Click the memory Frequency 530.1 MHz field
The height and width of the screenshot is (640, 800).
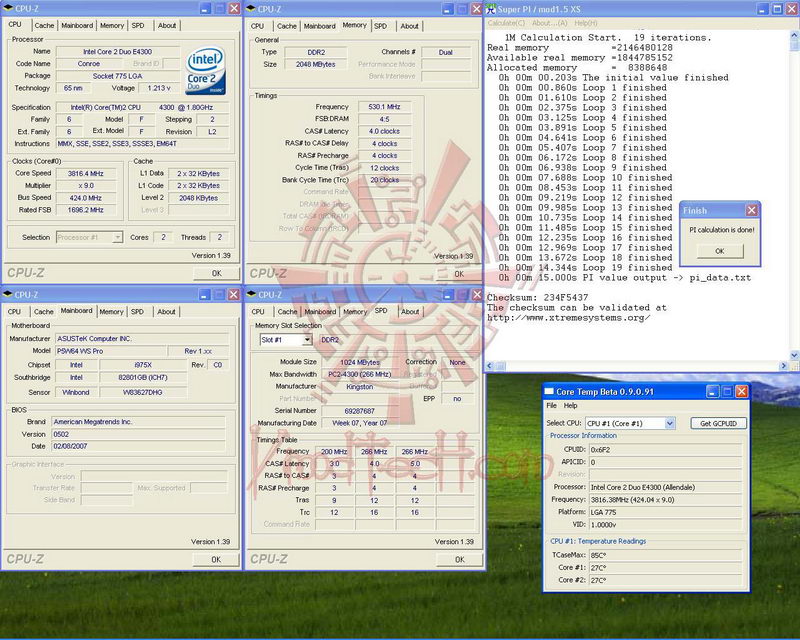tap(384, 107)
